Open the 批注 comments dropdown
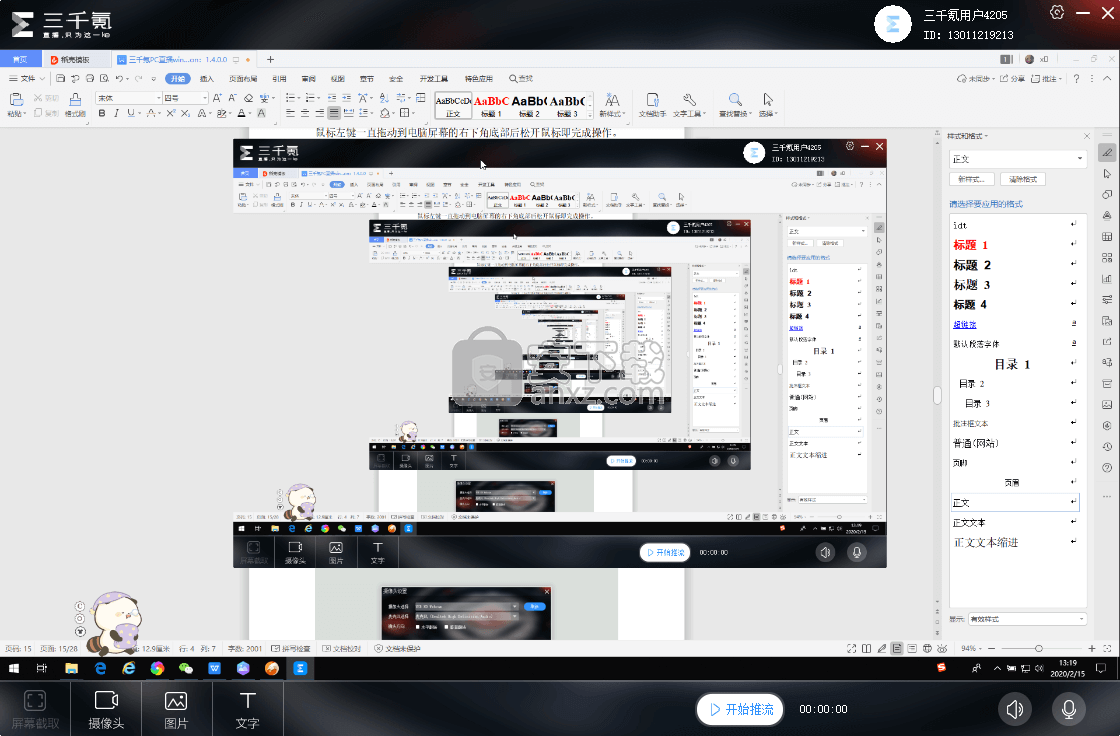The height and width of the screenshot is (736, 1120). point(1046,79)
